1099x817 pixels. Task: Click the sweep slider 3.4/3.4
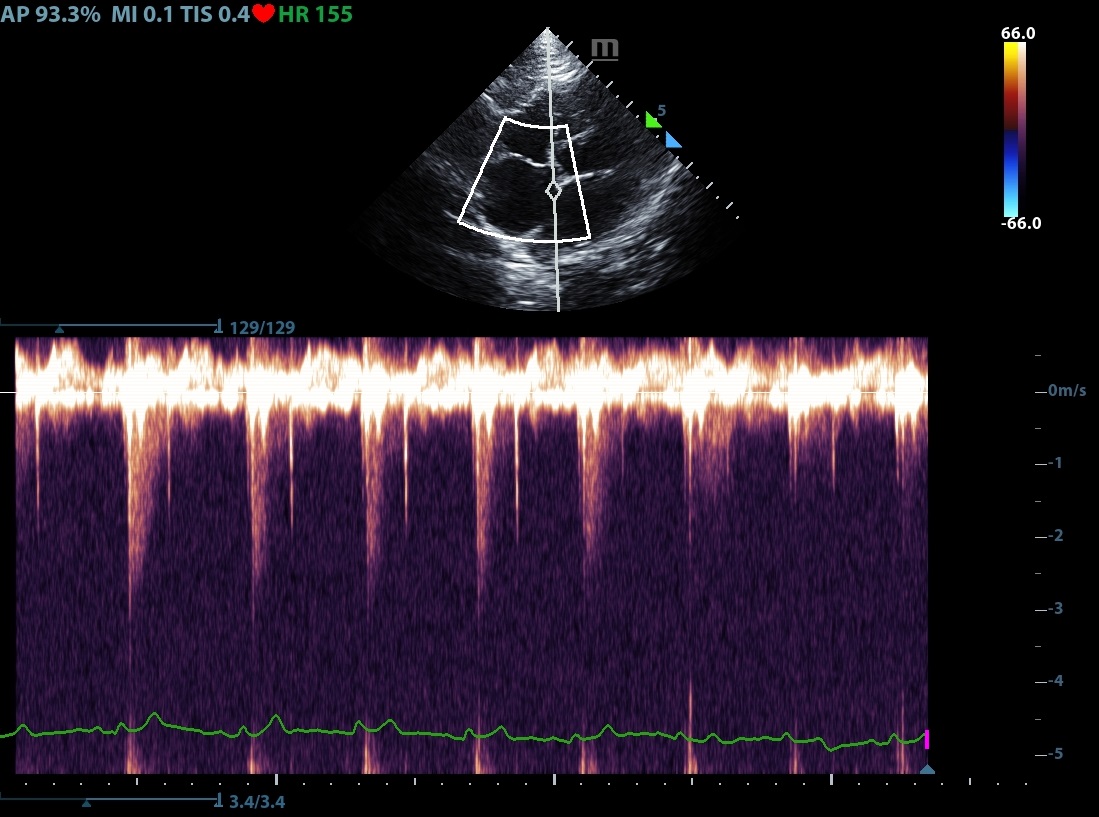pyautogui.click(x=111, y=800)
